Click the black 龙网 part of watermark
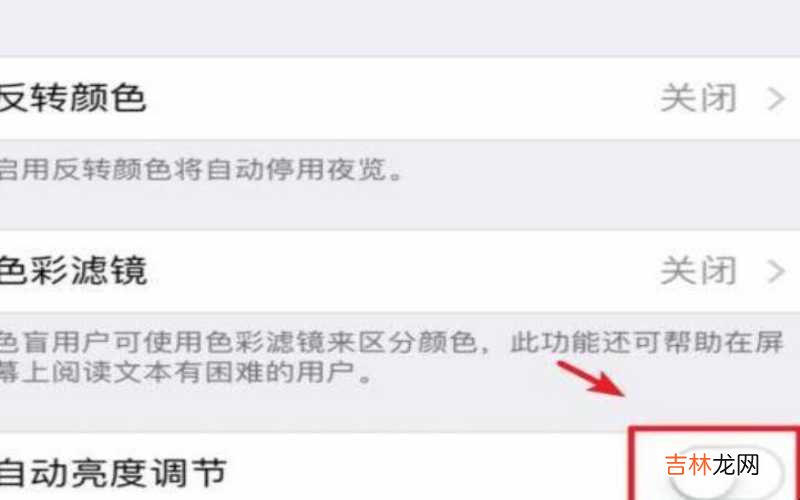The height and width of the screenshot is (500, 800). (737, 465)
